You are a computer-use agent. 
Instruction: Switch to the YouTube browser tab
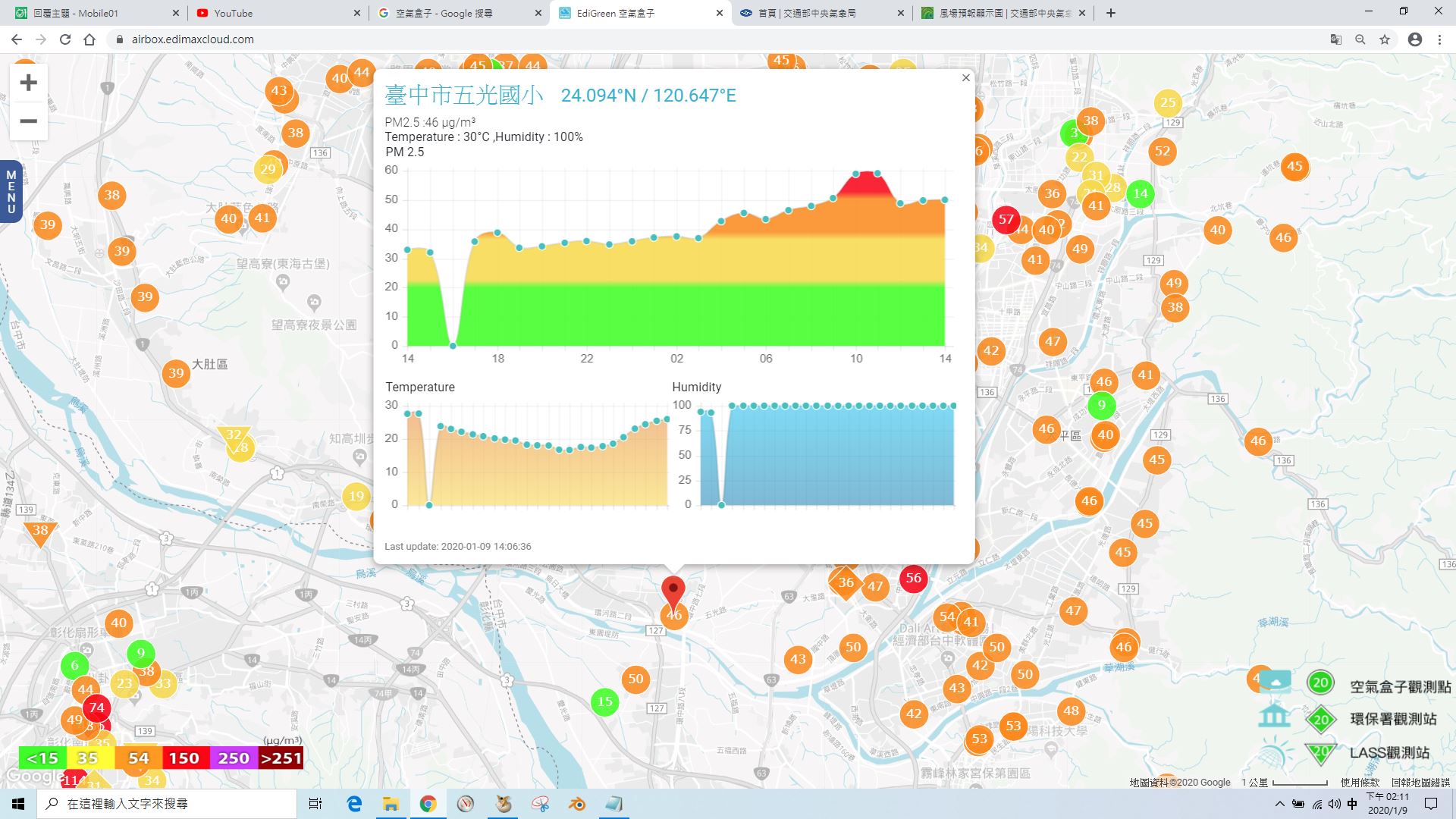click(x=278, y=13)
